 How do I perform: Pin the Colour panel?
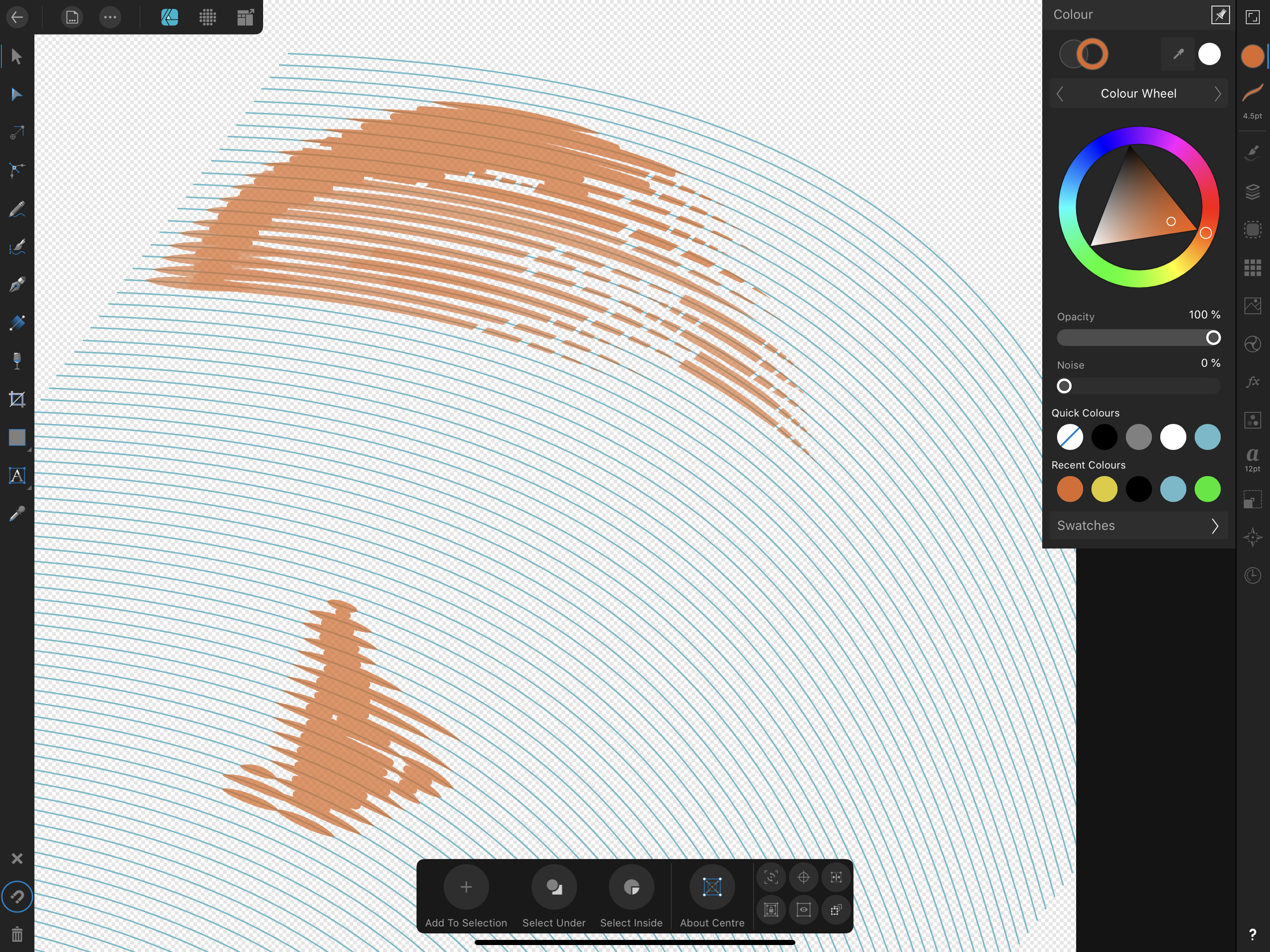1220,15
